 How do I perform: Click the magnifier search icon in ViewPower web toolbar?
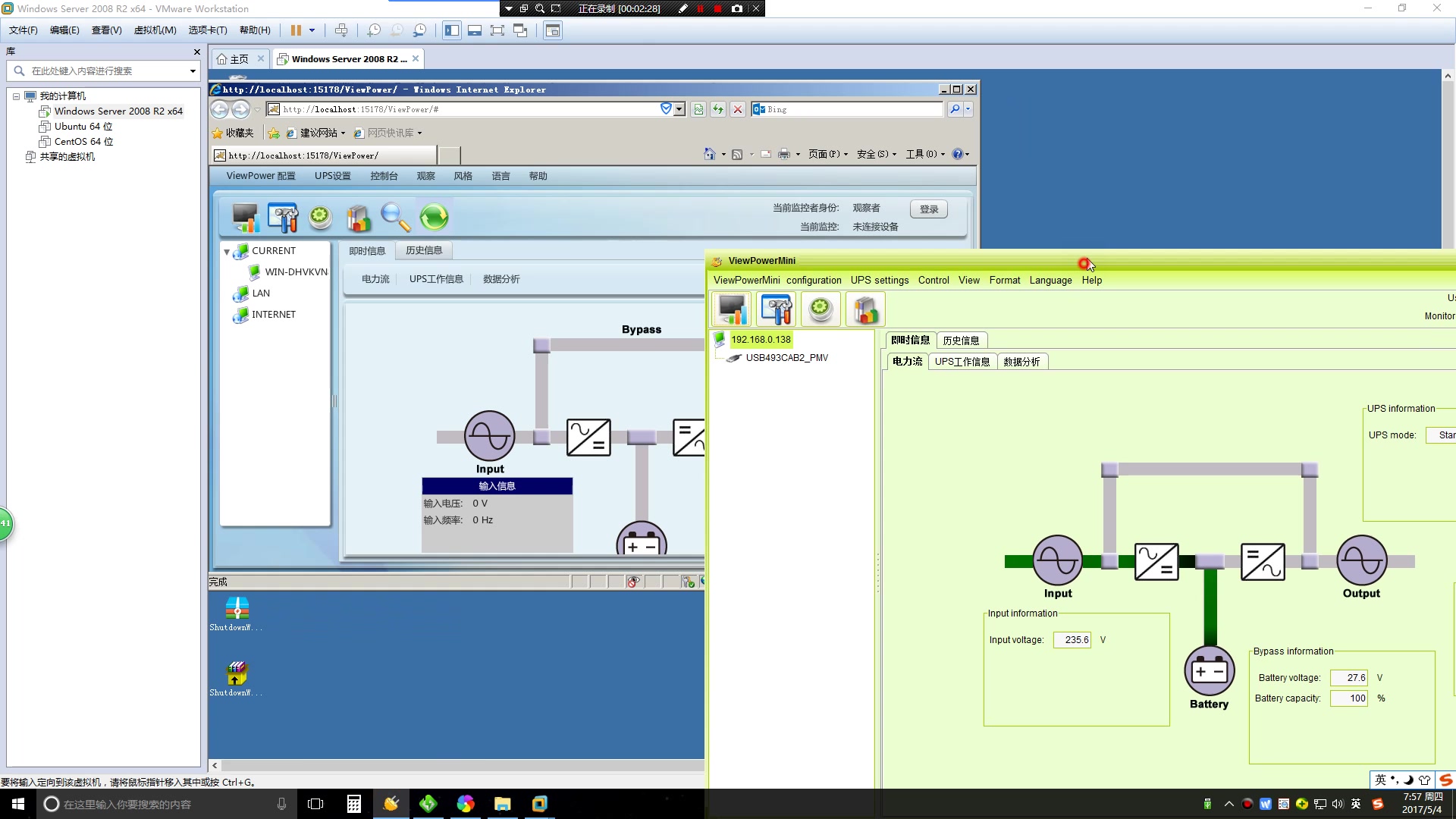point(395,218)
